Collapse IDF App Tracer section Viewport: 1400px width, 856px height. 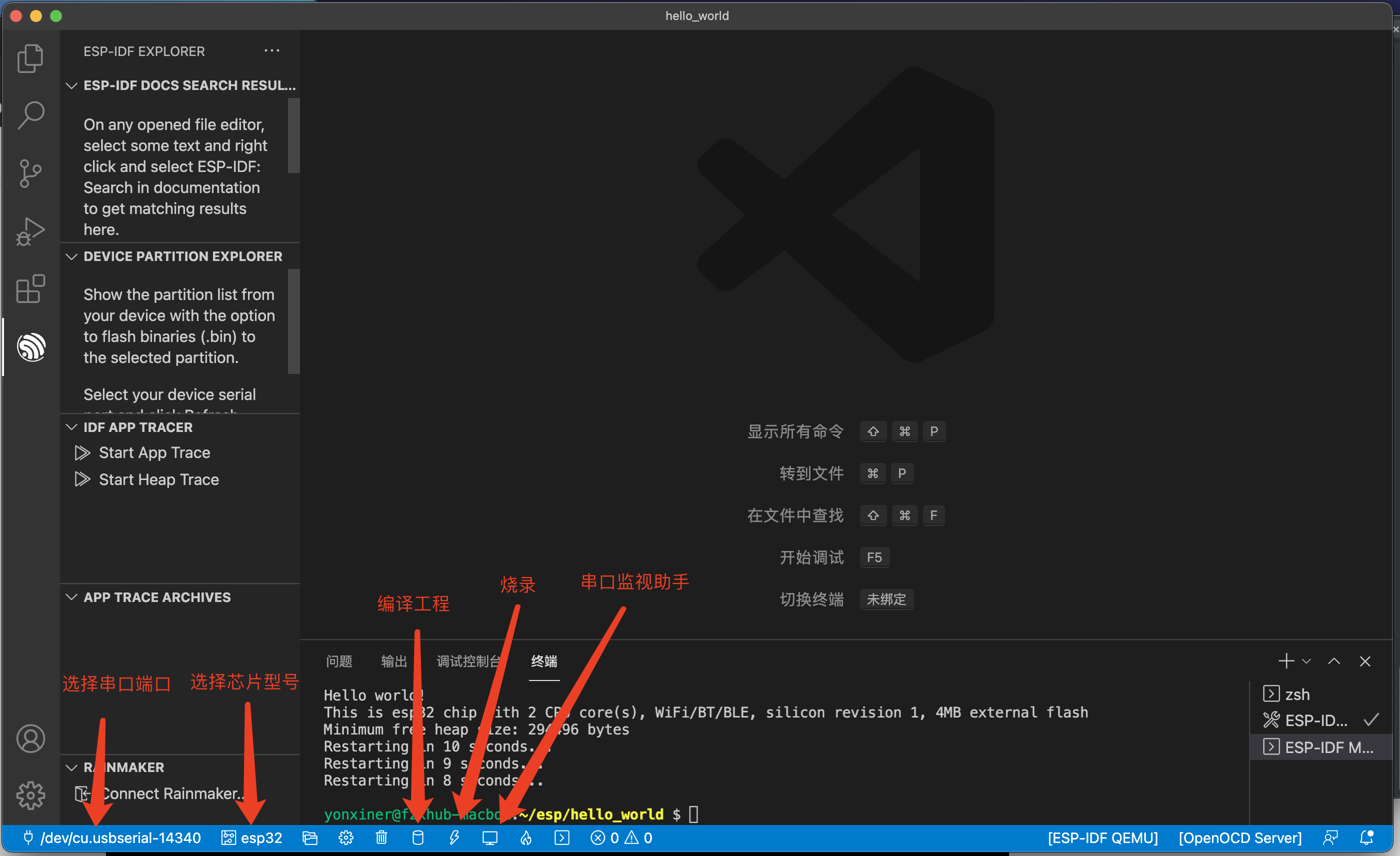[x=180, y=426]
